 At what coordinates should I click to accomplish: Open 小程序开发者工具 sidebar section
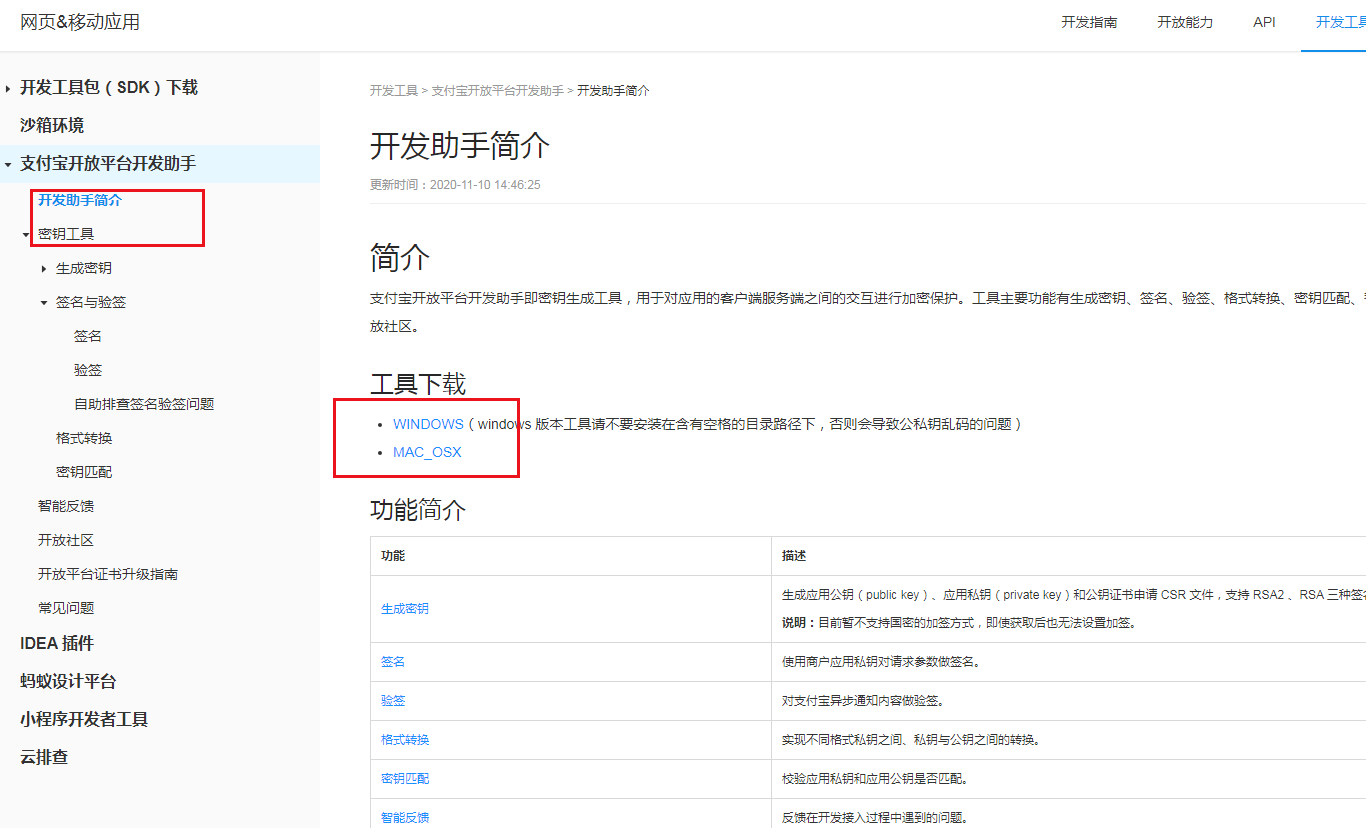point(84,720)
